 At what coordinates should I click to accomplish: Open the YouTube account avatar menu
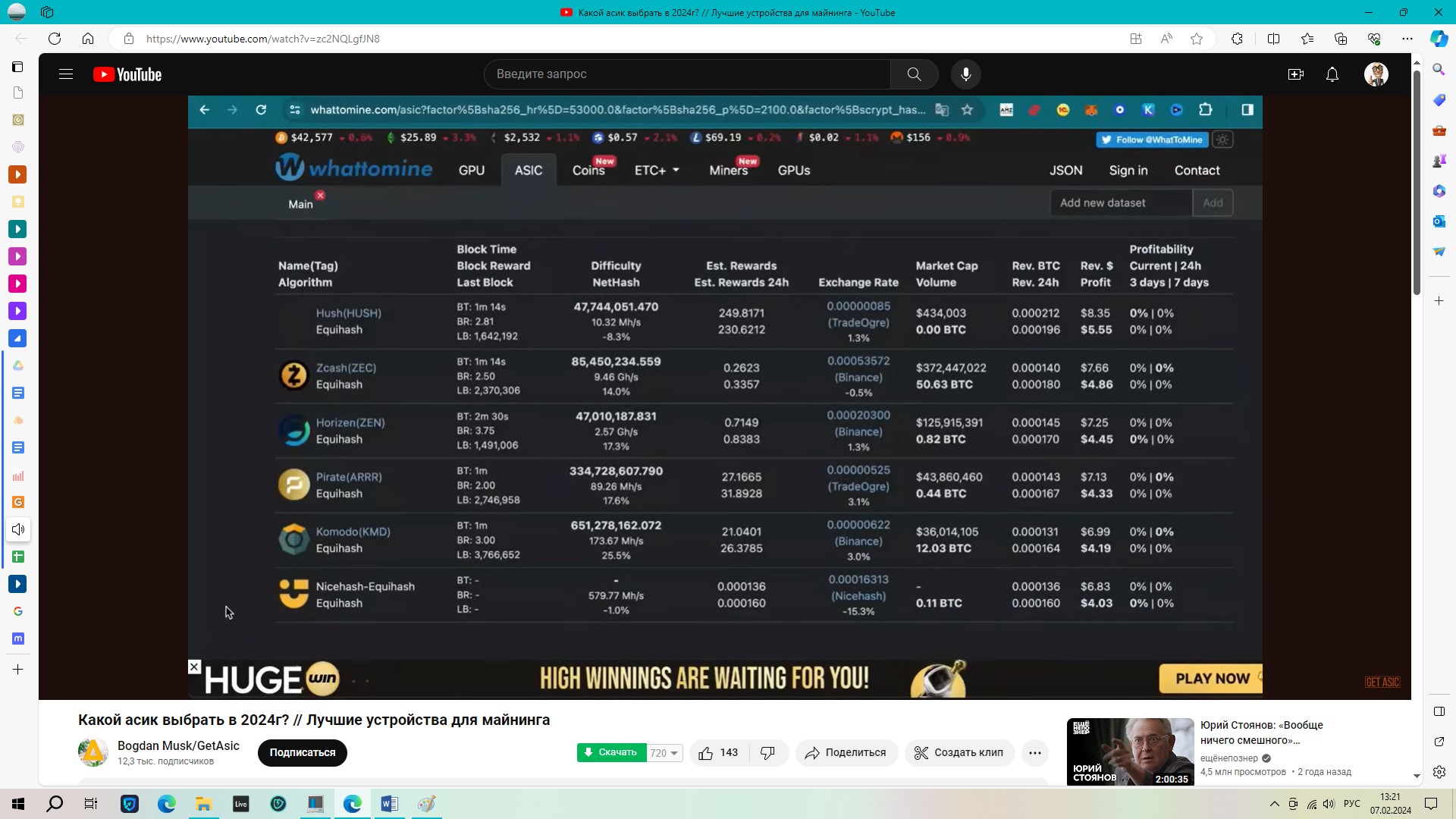(1376, 74)
